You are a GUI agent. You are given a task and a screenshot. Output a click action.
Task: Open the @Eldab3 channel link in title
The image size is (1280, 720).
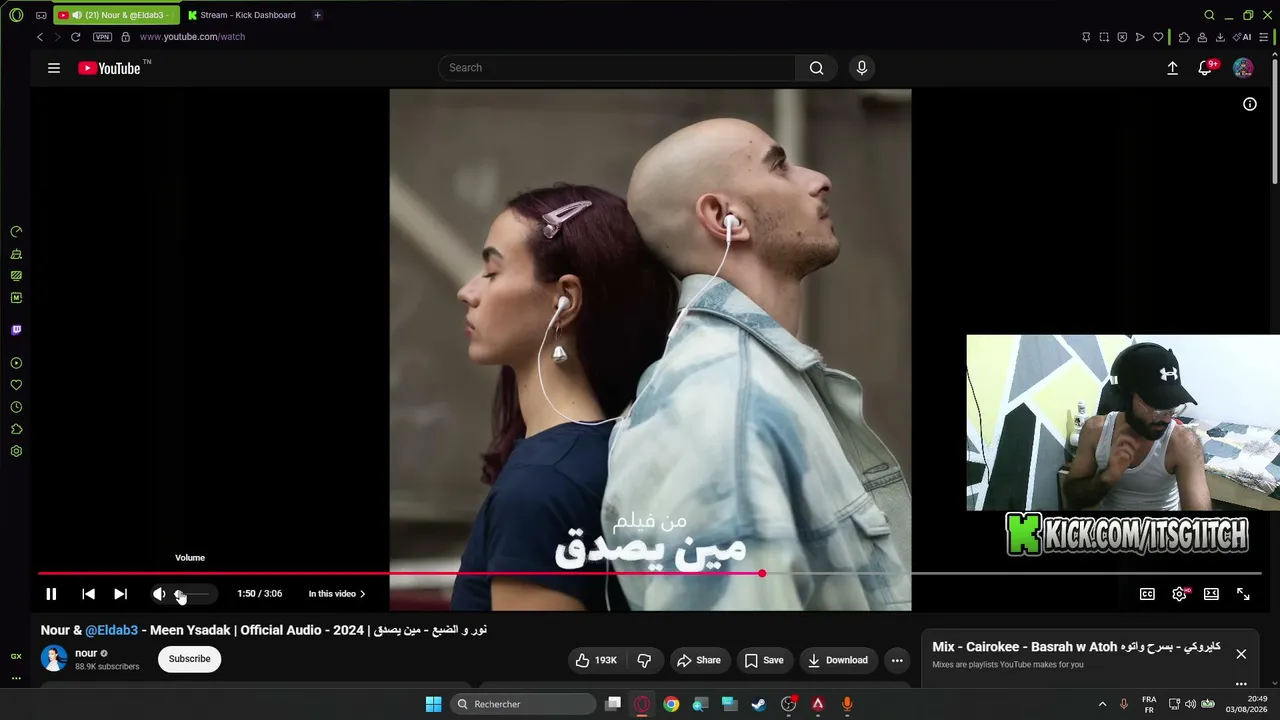tap(111, 630)
